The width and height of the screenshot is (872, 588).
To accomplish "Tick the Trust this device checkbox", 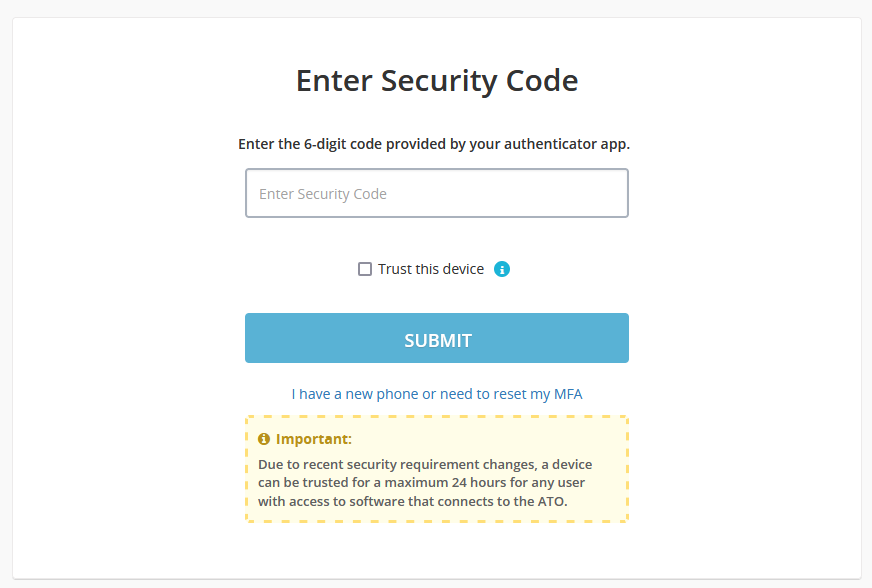I will tap(365, 269).
